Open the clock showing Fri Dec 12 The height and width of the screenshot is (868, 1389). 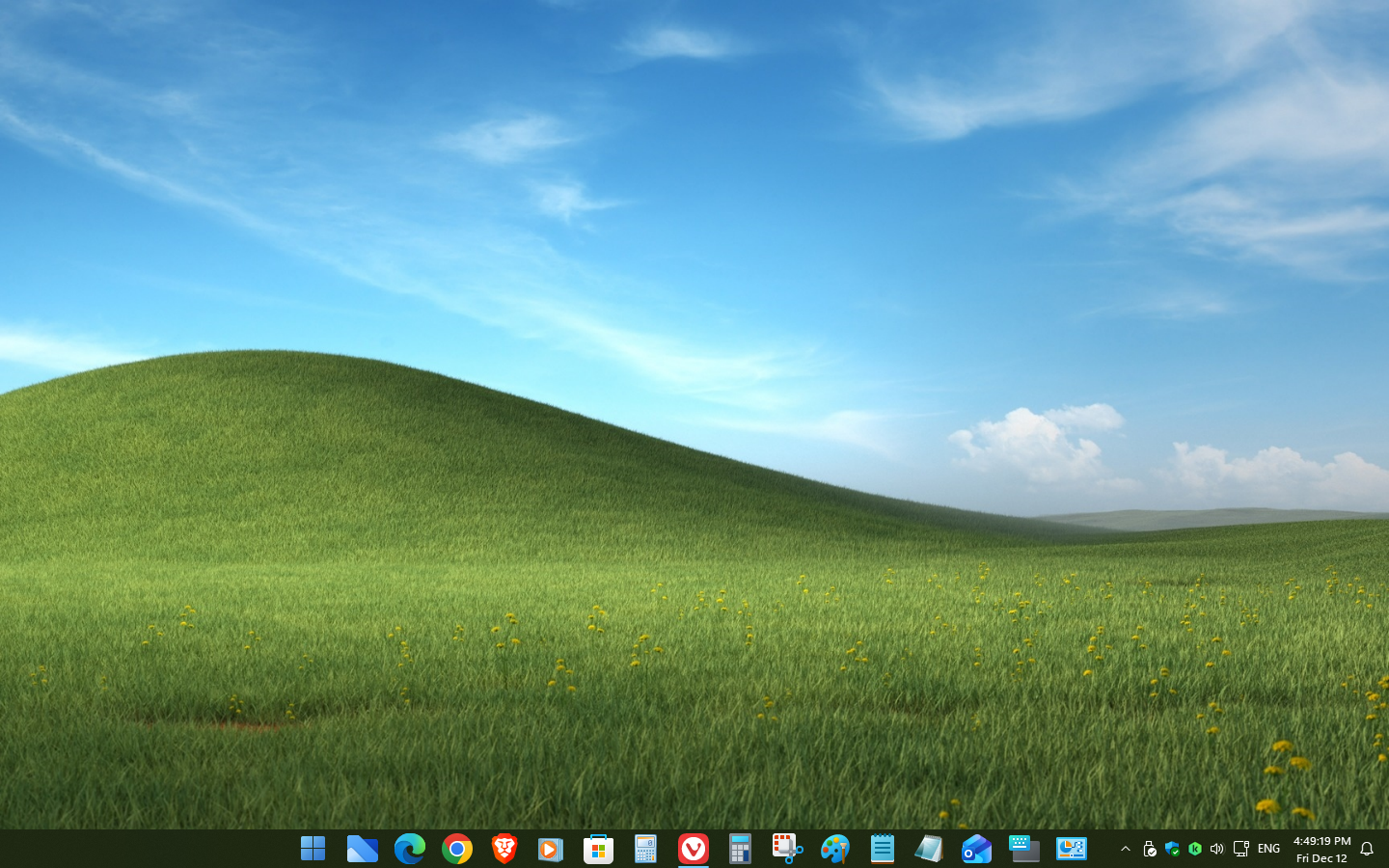pyautogui.click(x=1321, y=849)
